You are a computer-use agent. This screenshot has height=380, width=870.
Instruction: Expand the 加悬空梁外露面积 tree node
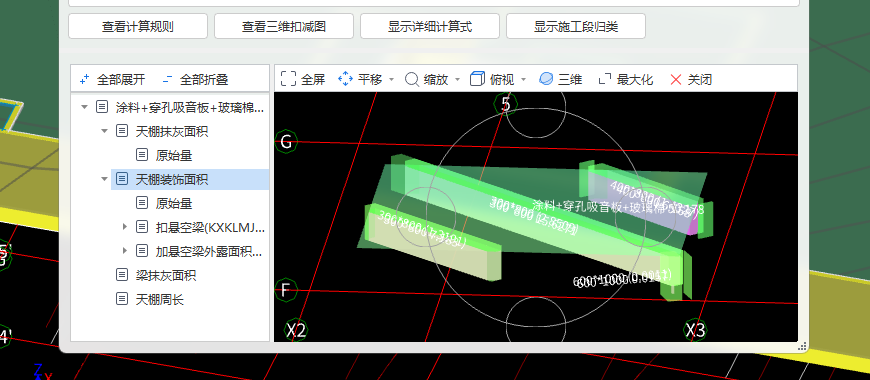[125, 251]
